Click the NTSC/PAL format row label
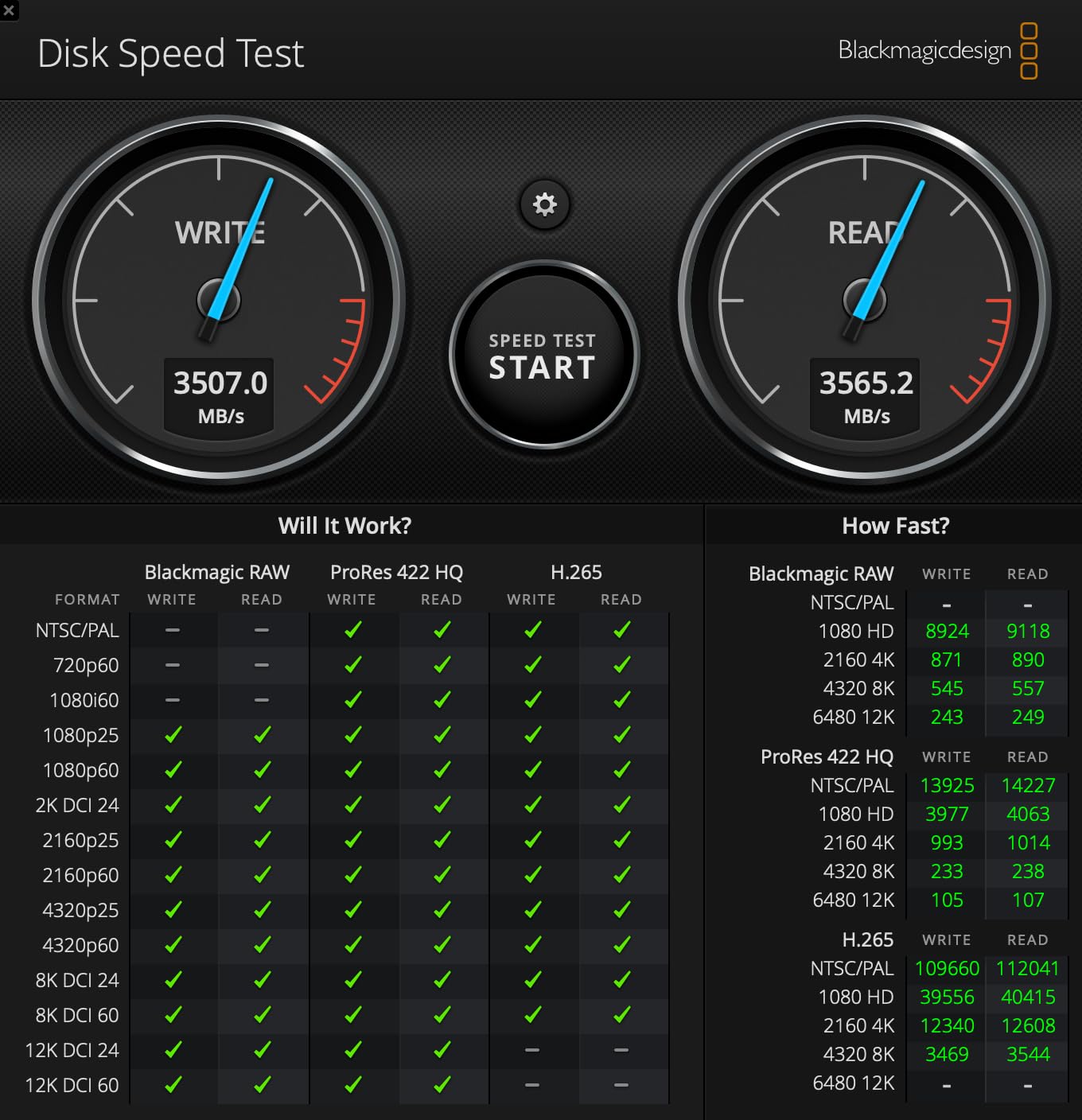Viewport: 1082px width, 1120px height. pos(77,630)
